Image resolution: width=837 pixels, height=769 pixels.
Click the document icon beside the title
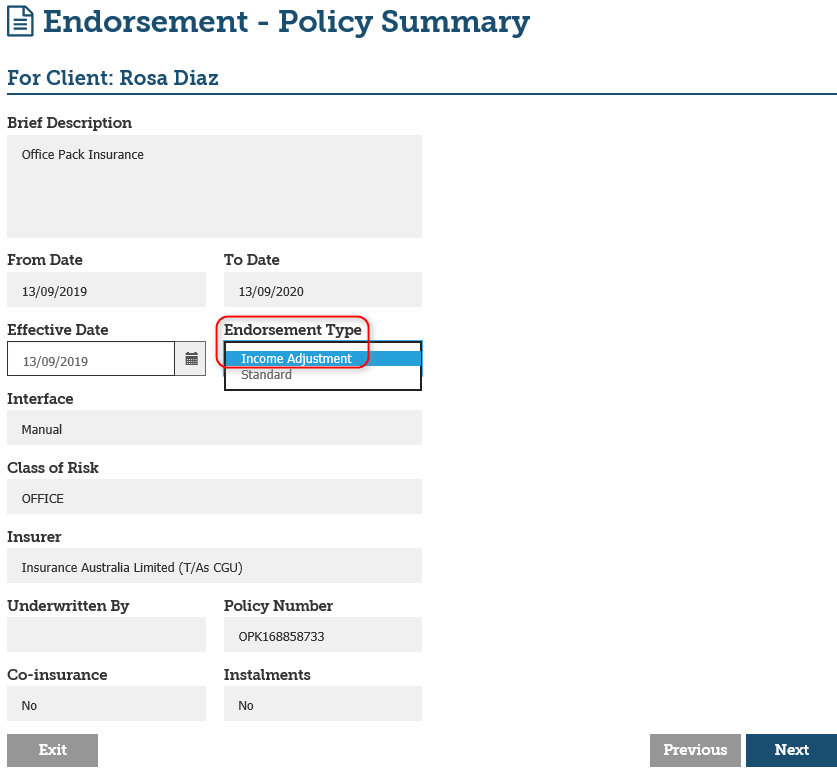(x=21, y=22)
